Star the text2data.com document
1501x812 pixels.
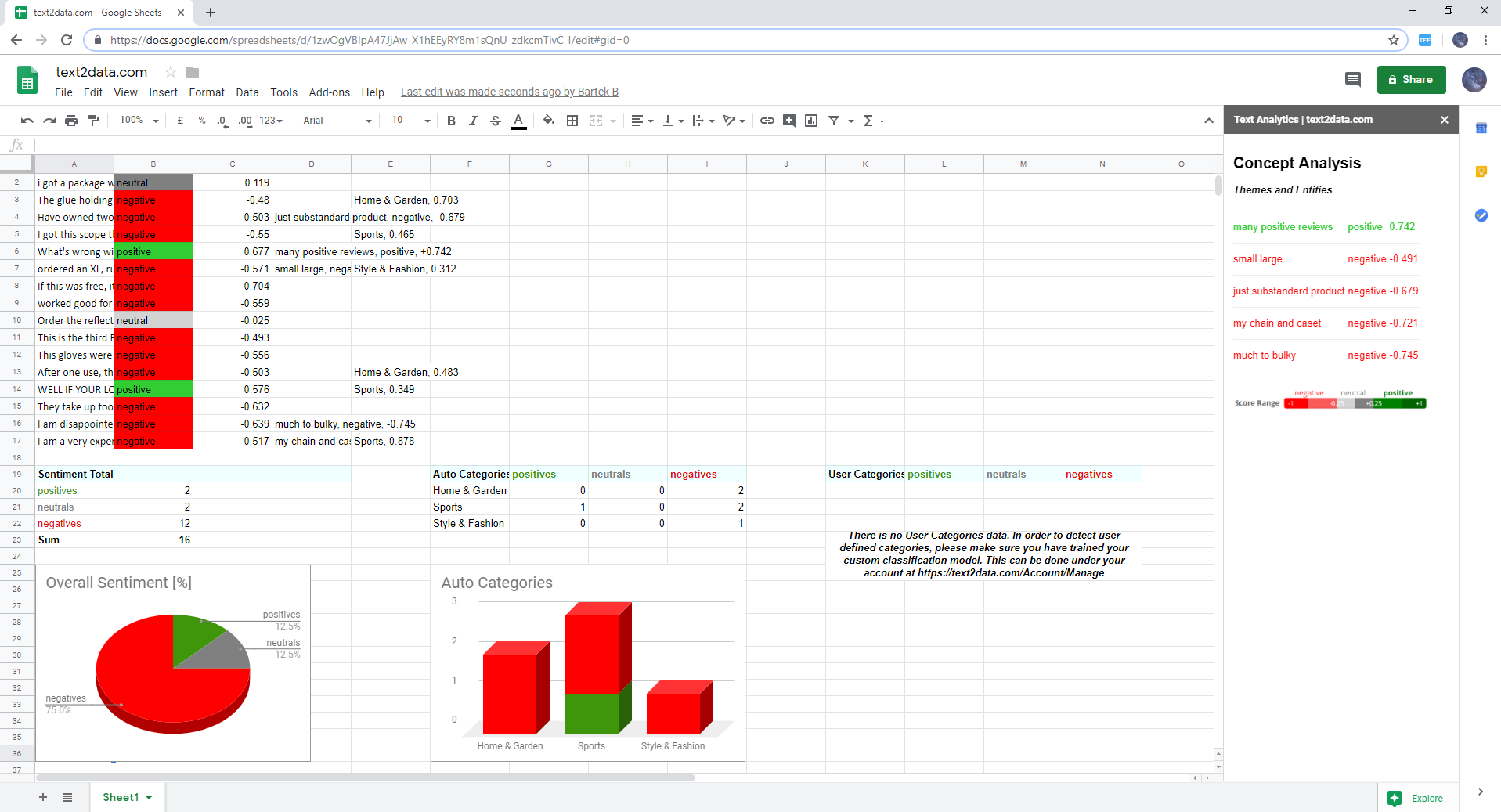(170, 72)
